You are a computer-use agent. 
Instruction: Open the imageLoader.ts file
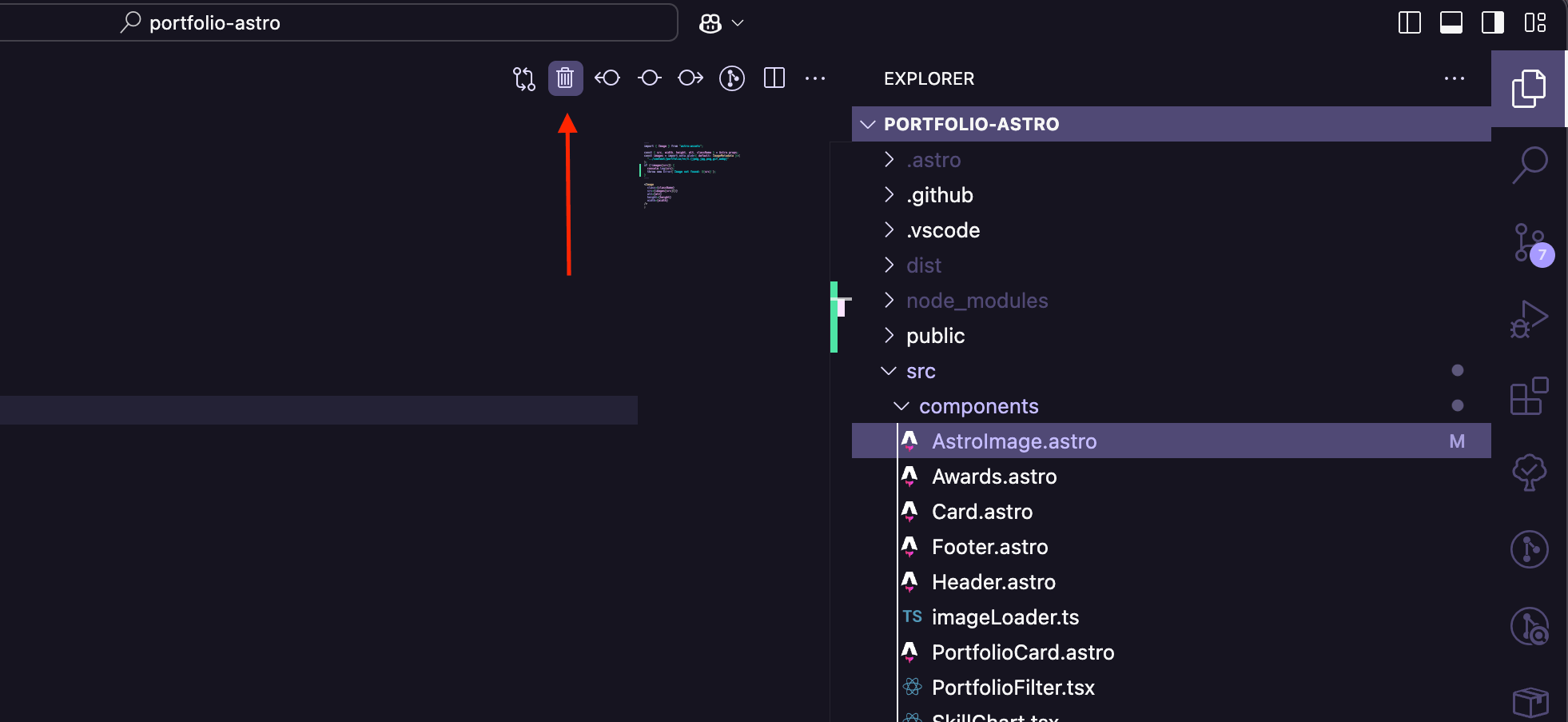point(1005,617)
